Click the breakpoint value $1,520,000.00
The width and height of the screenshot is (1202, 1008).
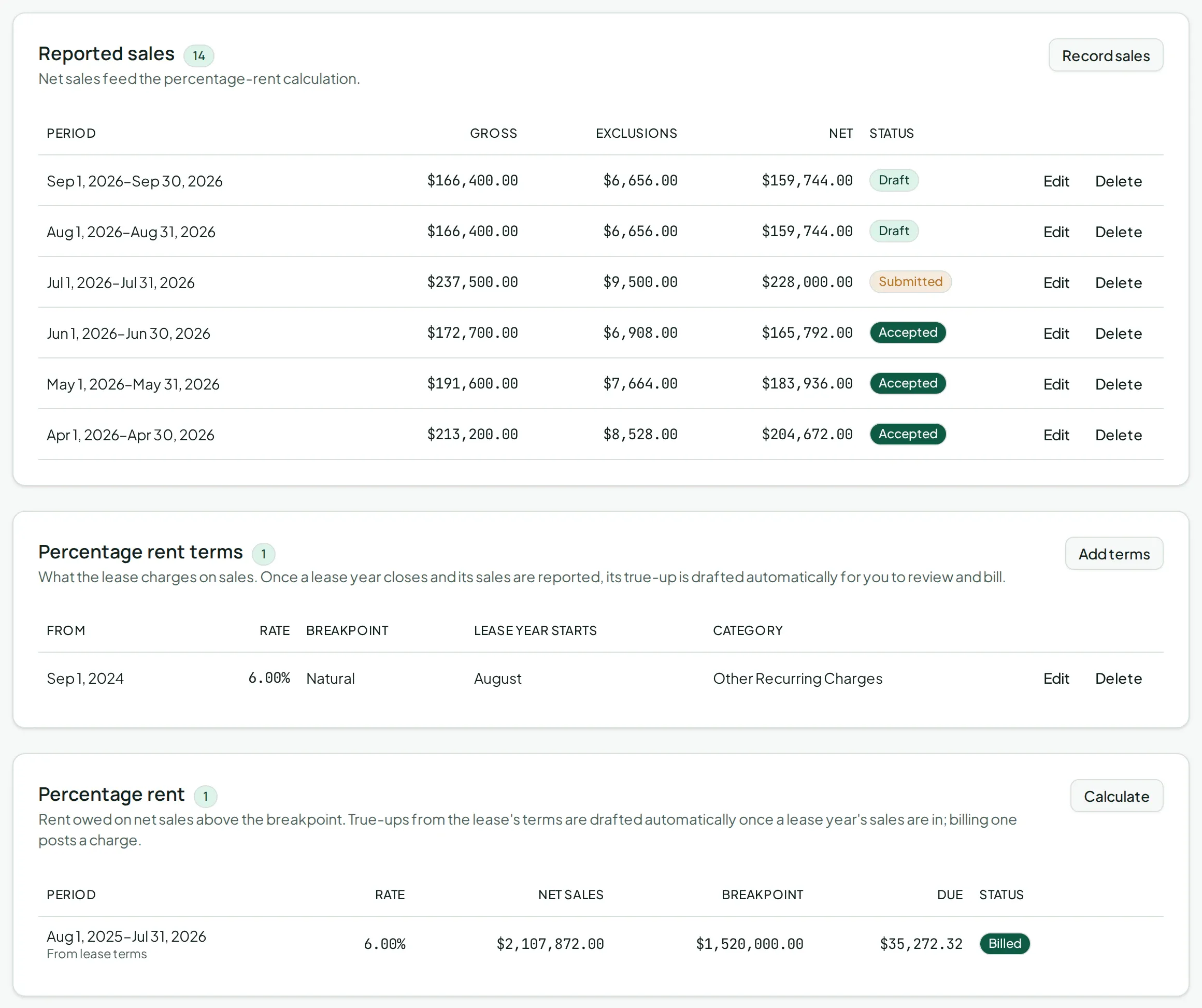click(x=749, y=944)
